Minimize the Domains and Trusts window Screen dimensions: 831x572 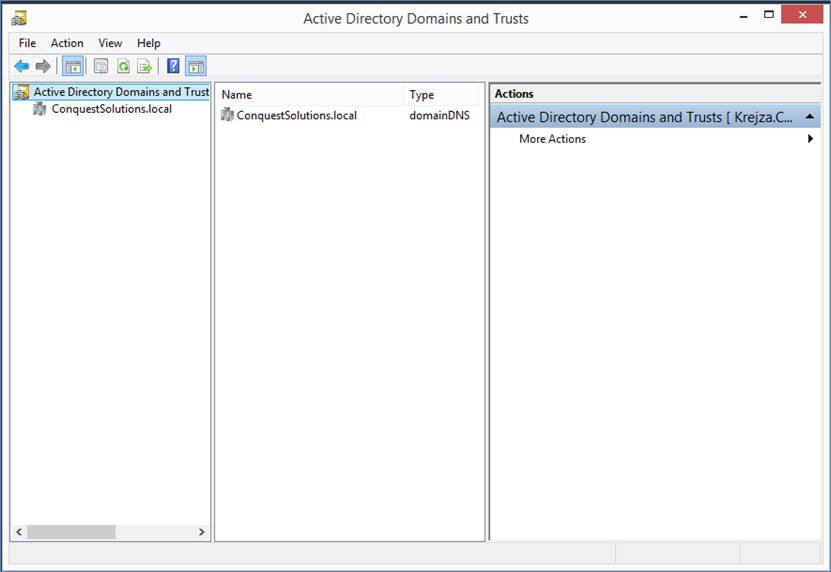pos(744,16)
